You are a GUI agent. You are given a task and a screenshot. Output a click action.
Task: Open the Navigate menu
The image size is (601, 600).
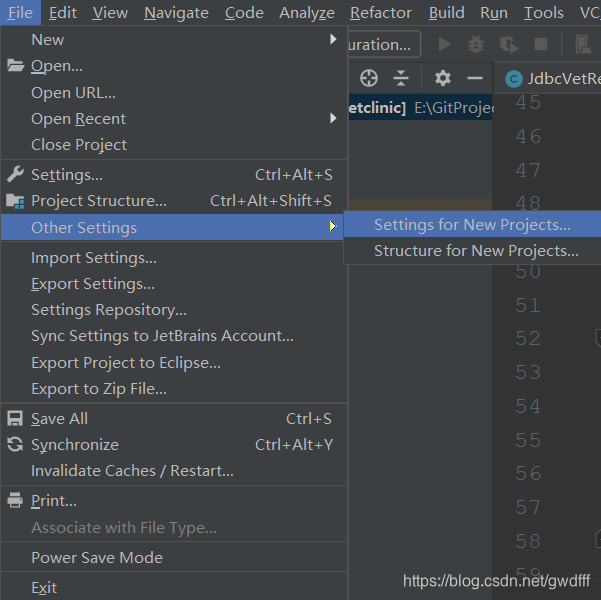176,13
